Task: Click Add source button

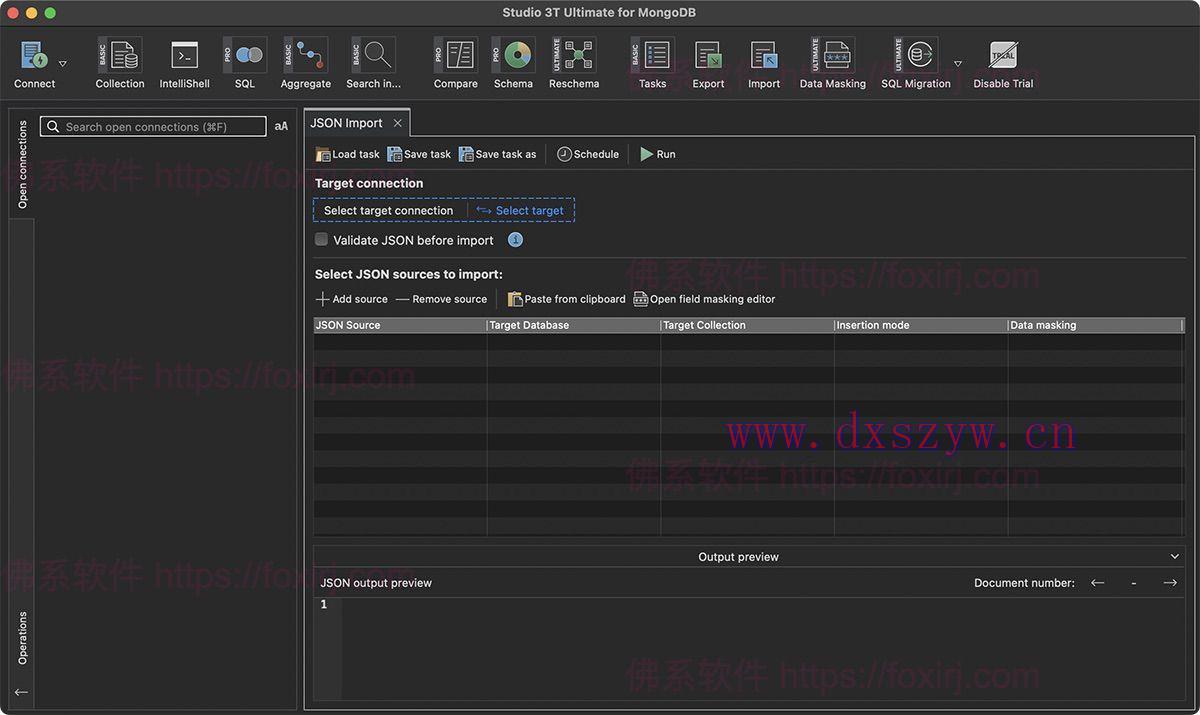Action: [x=351, y=299]
